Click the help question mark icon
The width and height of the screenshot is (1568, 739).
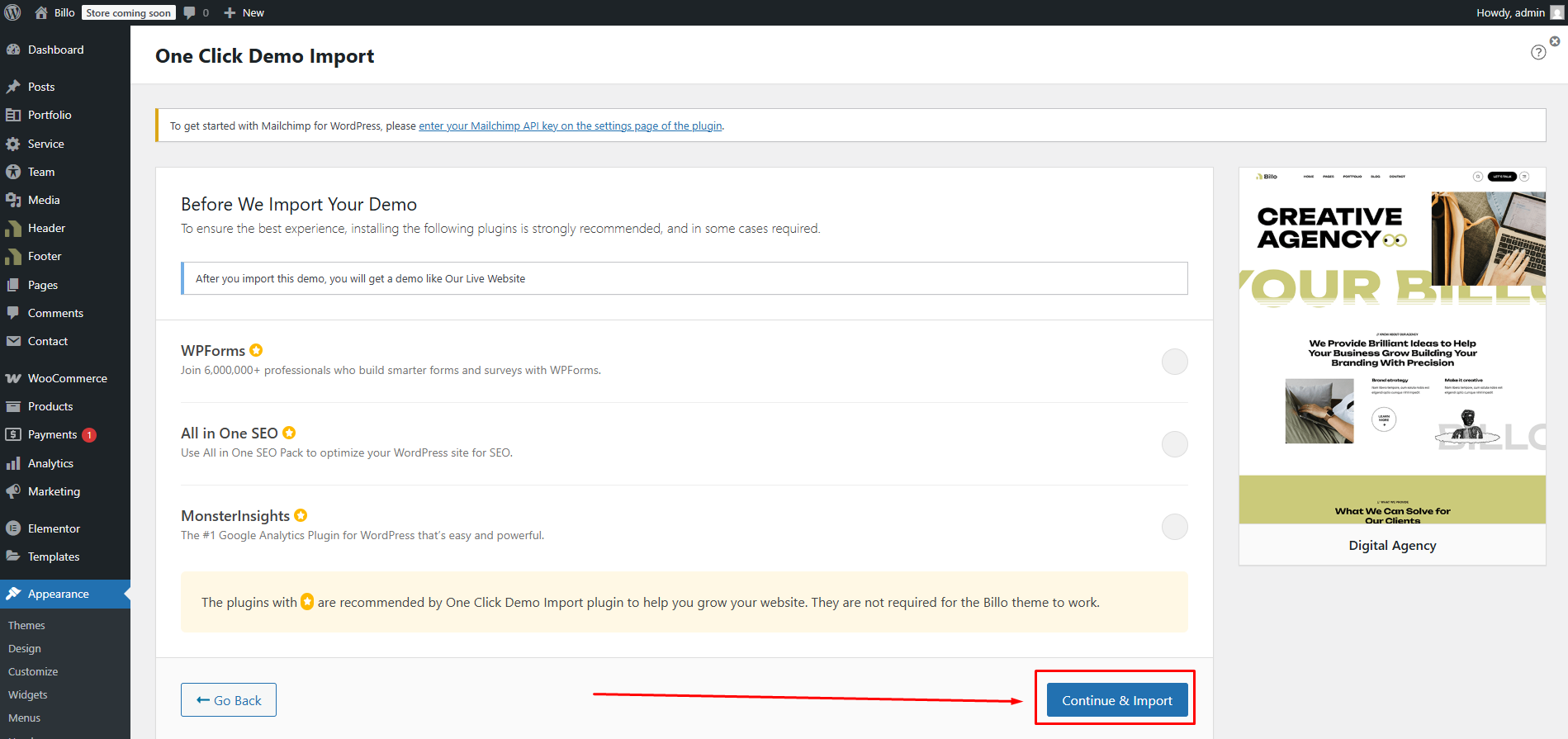pyautogui.click(x=1537, y=52)
